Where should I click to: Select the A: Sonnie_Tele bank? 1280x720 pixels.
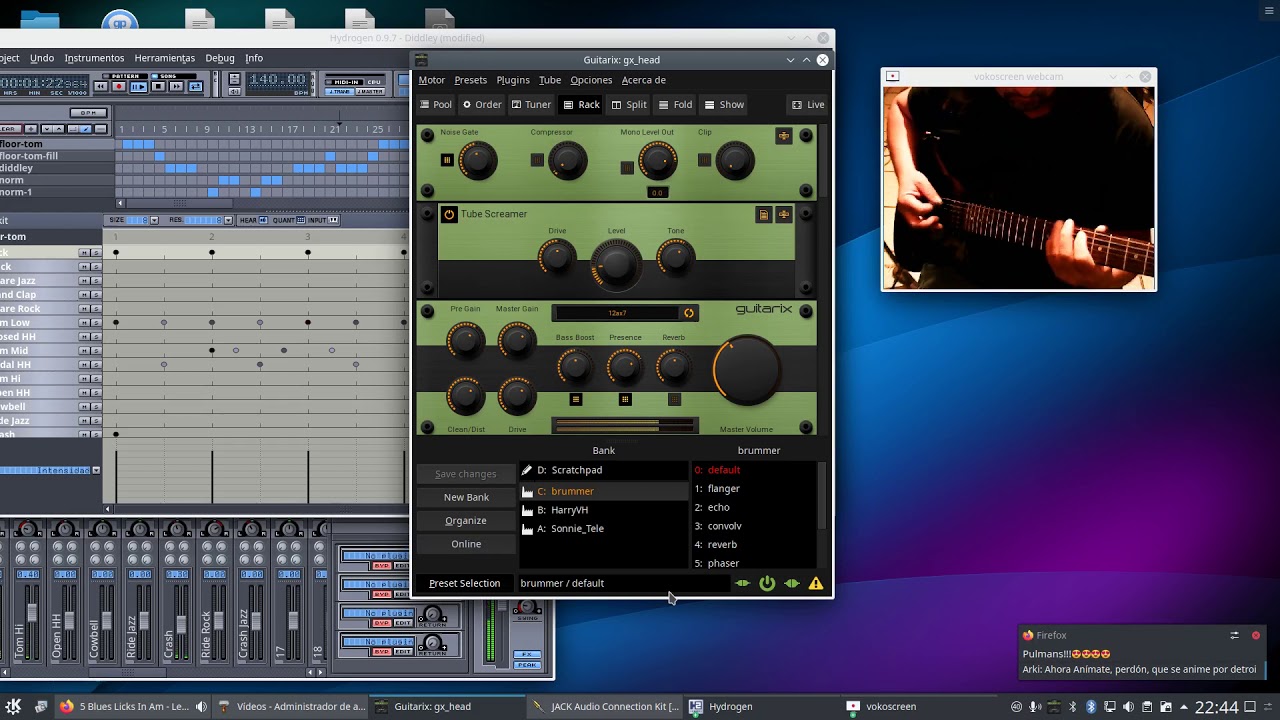pyautogui.click(x=604, y=528)
